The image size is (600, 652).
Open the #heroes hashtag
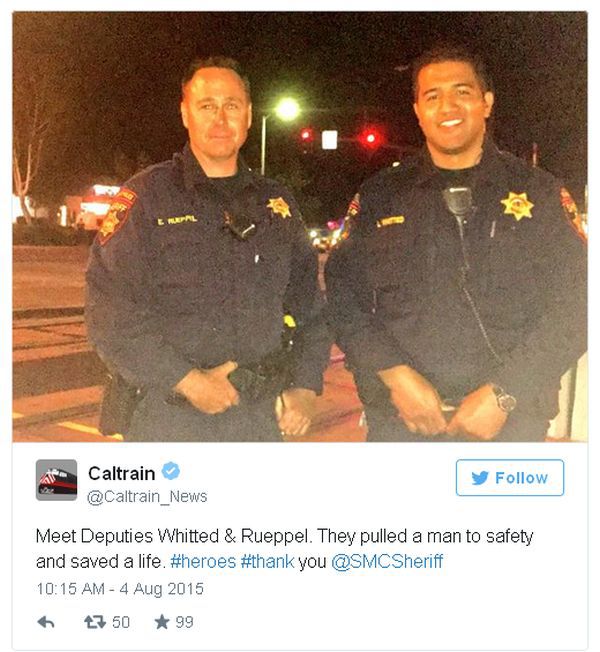pos(203,561)
